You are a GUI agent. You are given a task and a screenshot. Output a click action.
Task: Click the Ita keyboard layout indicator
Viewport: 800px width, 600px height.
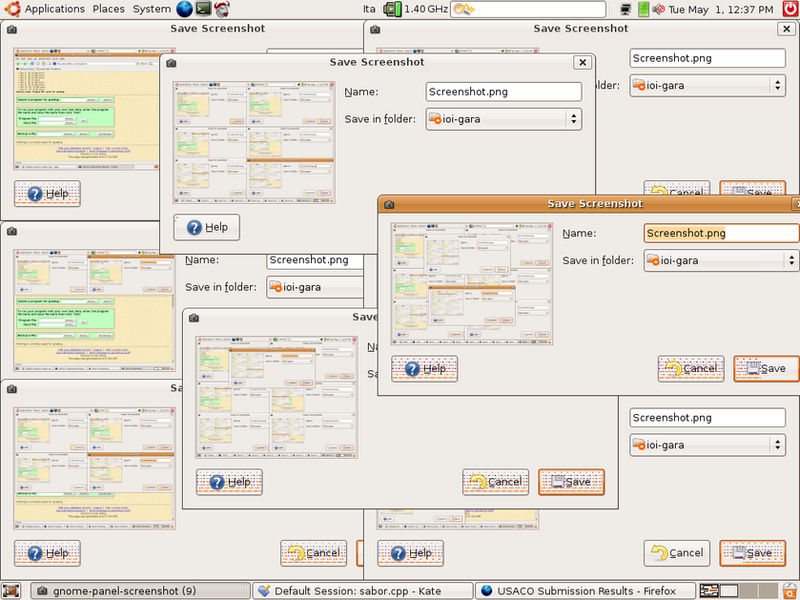click(369, 9)
